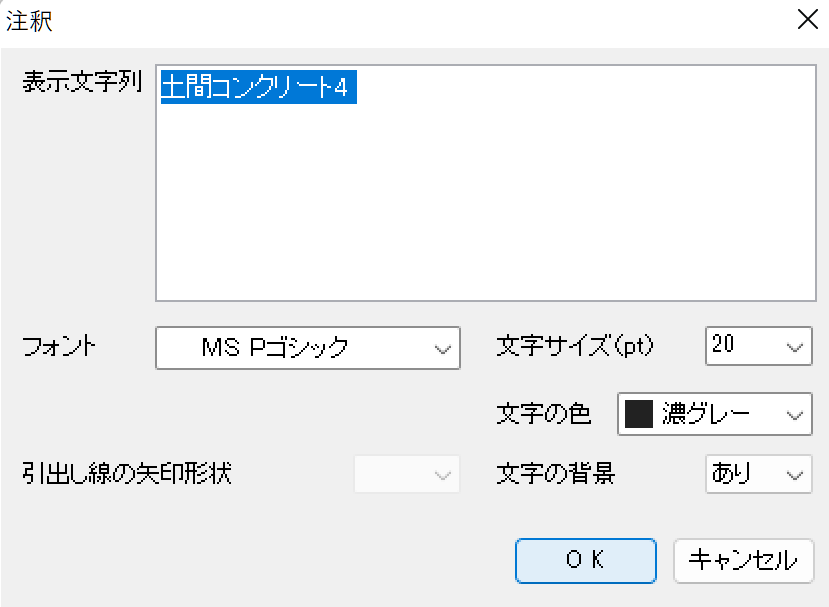Expand the フォント dropdown arrow
The height and width of the screenshot is (607, 829).
click(x=442, y=349)
